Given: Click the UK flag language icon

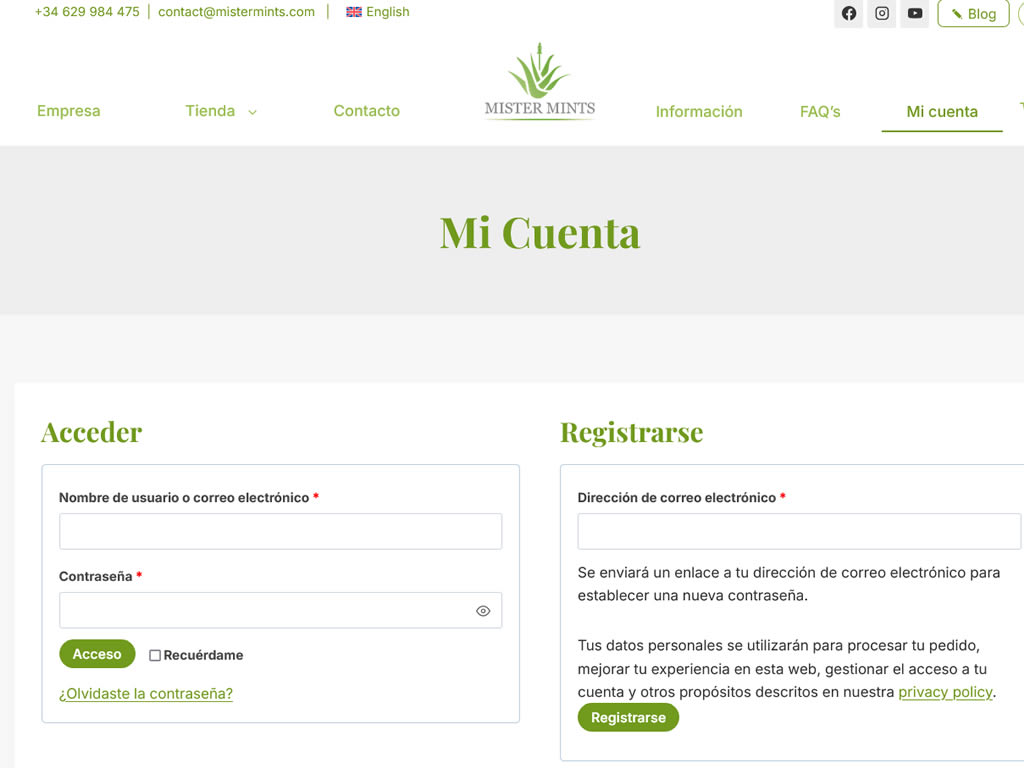Looking at the screenshot, I should tap(354, 12).
